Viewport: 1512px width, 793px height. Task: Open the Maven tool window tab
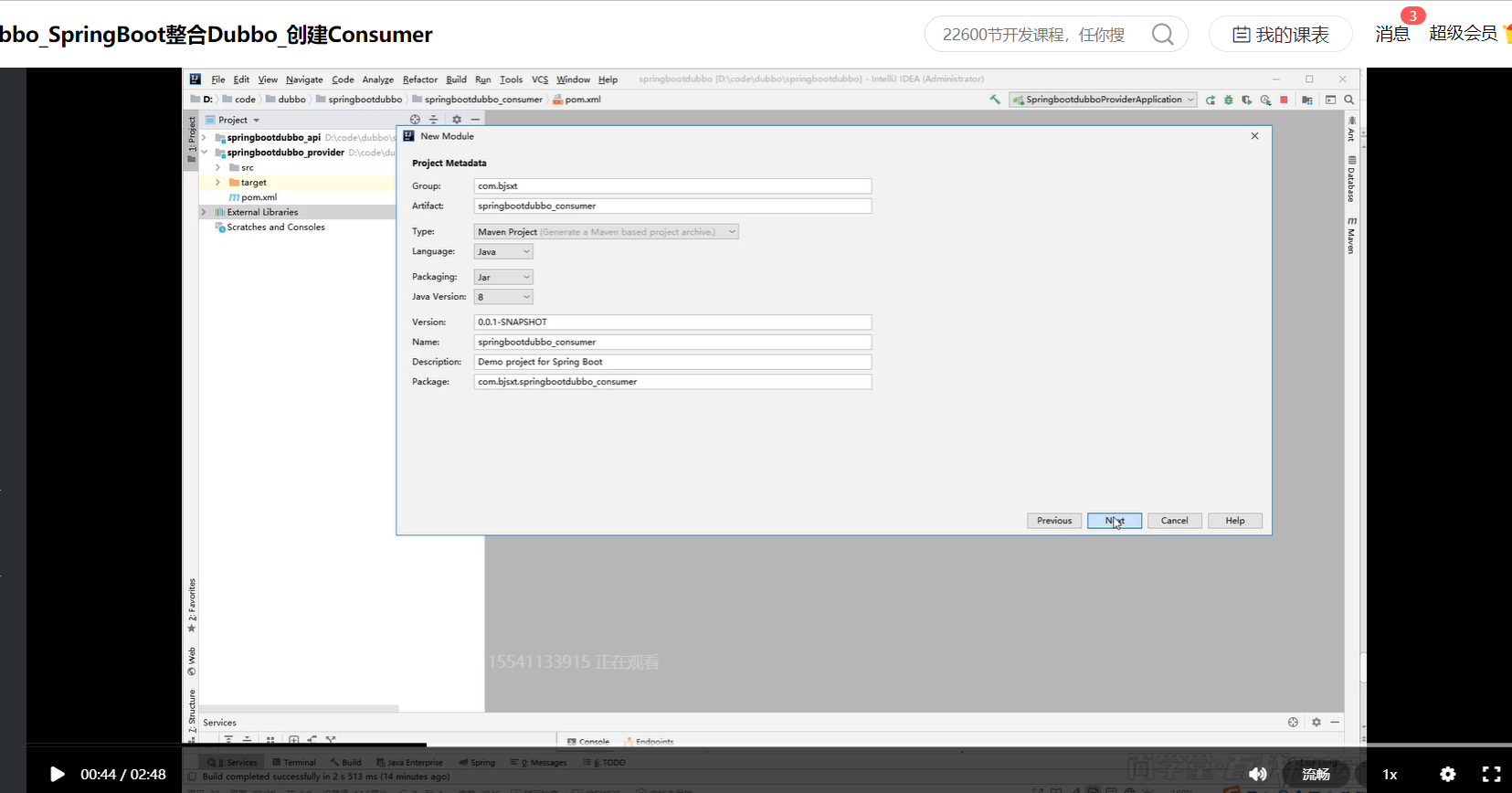tap(1351, 235)
